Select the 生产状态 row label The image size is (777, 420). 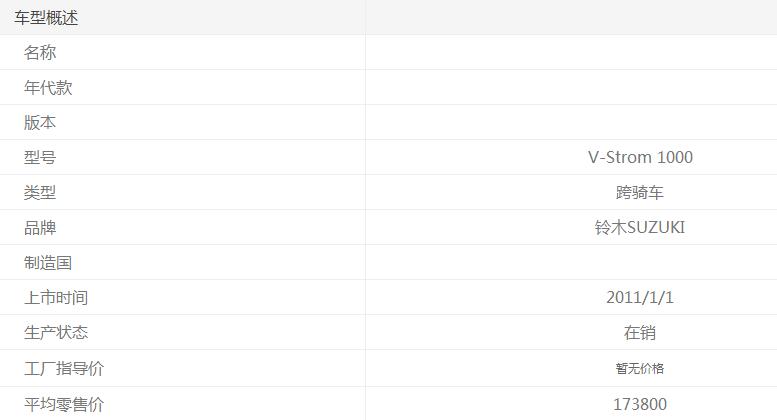tap(56, 333)
